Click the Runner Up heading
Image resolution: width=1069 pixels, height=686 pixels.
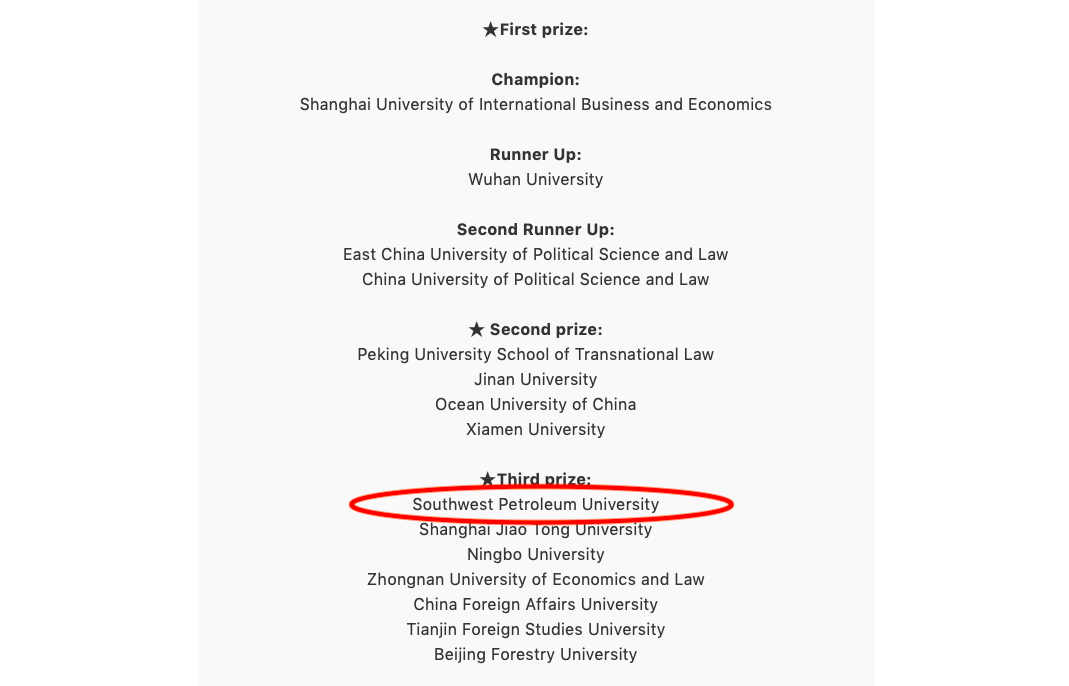pyautogui.click(x=535, y=155)
